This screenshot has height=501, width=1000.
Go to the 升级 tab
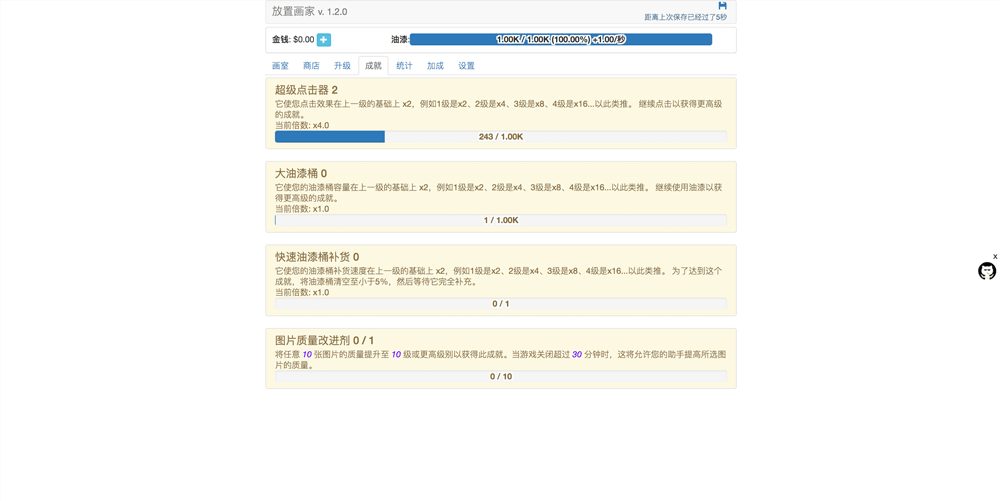tap(342, 66)
